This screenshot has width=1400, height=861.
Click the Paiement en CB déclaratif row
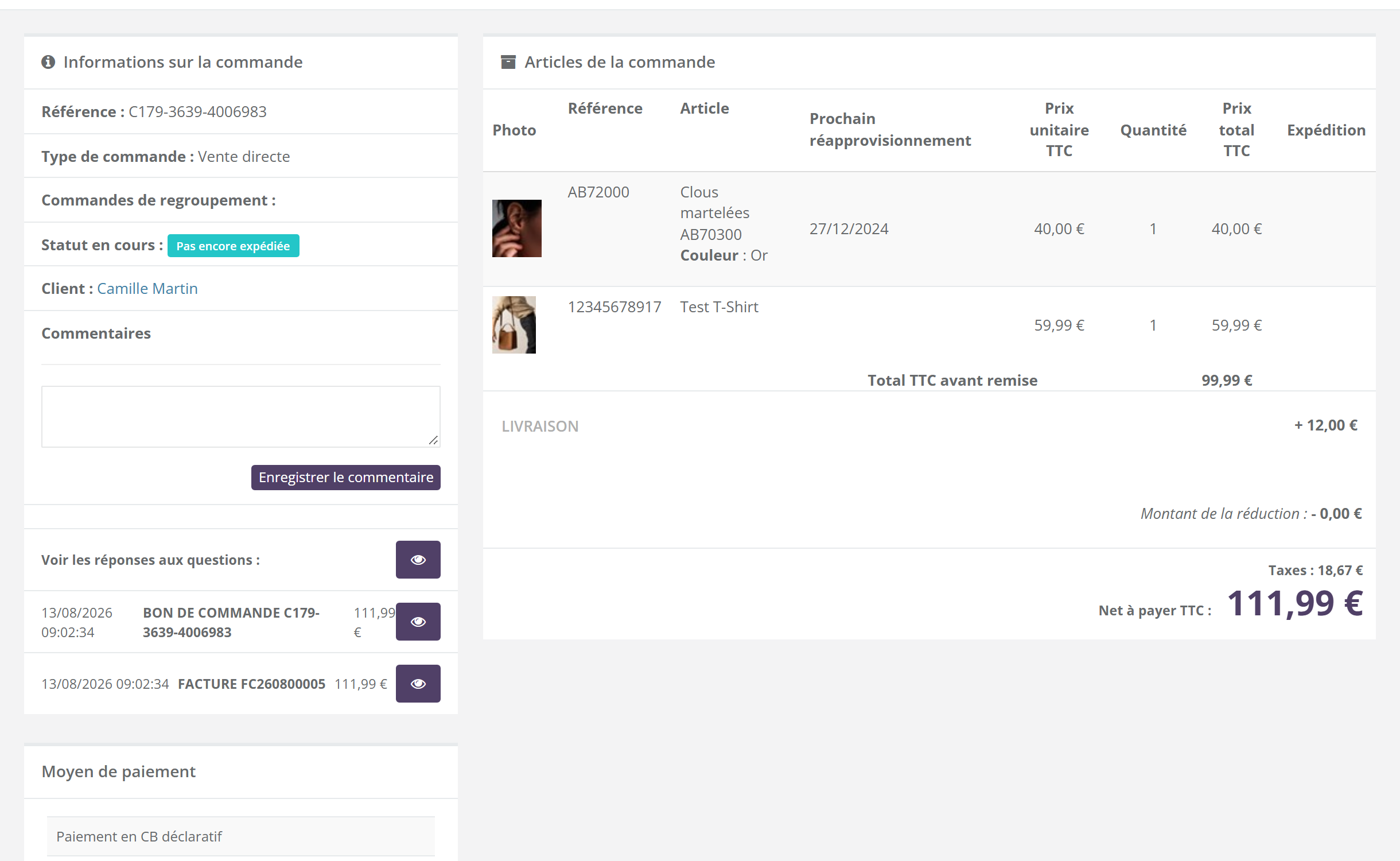click(241, 836)
